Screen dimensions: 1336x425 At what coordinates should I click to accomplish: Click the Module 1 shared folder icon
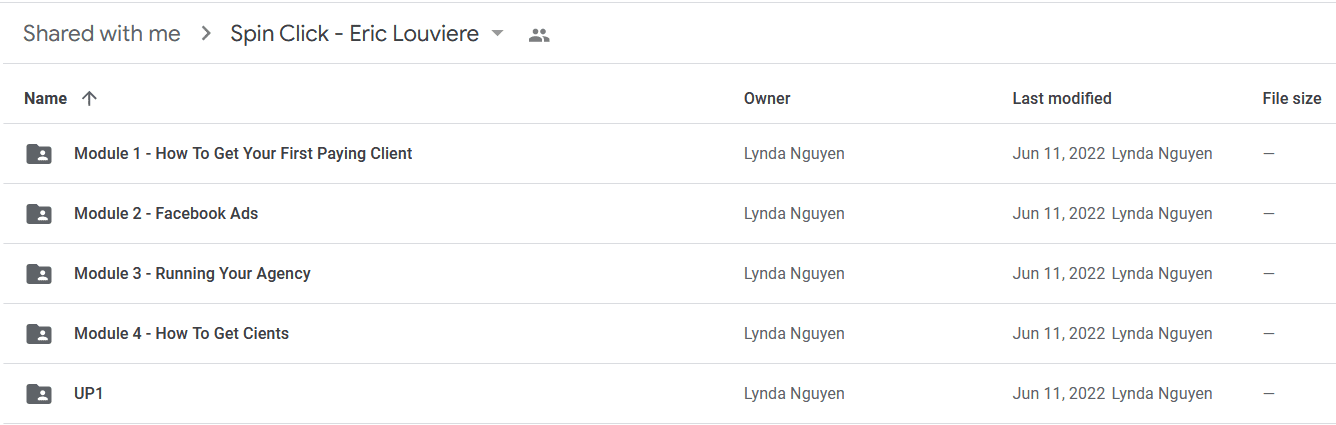pos(39,154)
